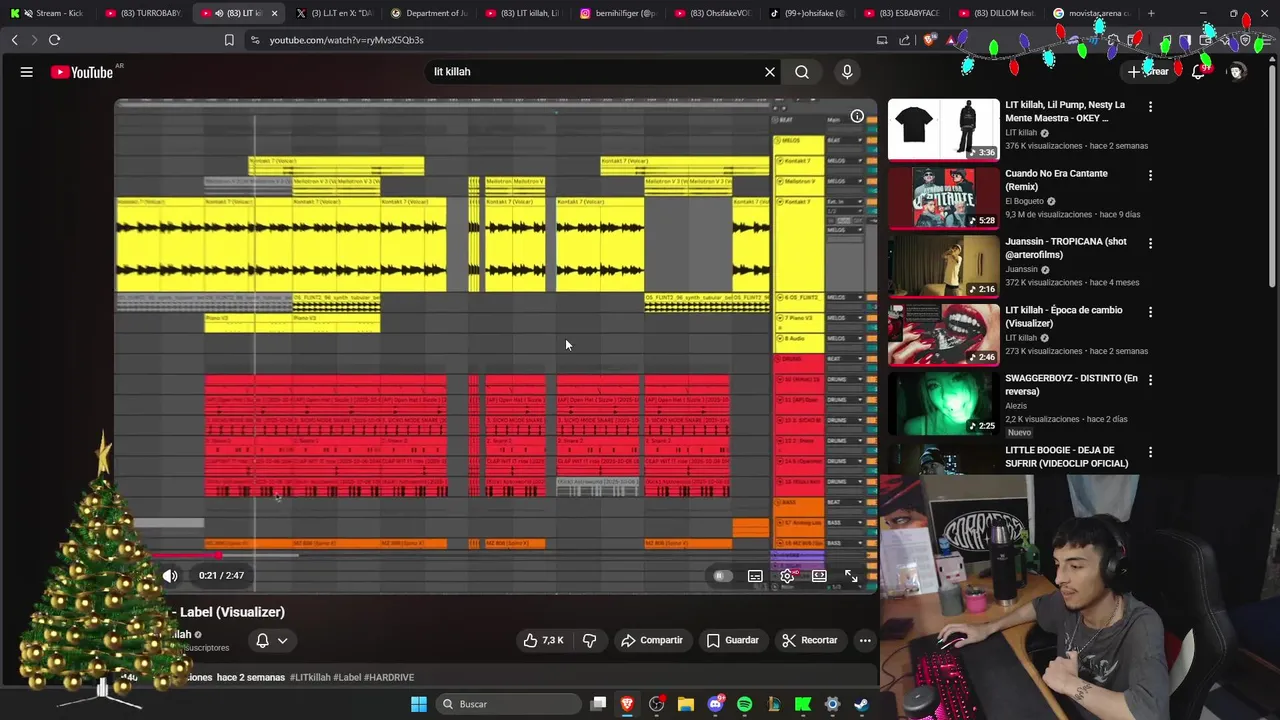Open a new browser tab
This screenshot has height=720, width=1280.
[1151, 13]
